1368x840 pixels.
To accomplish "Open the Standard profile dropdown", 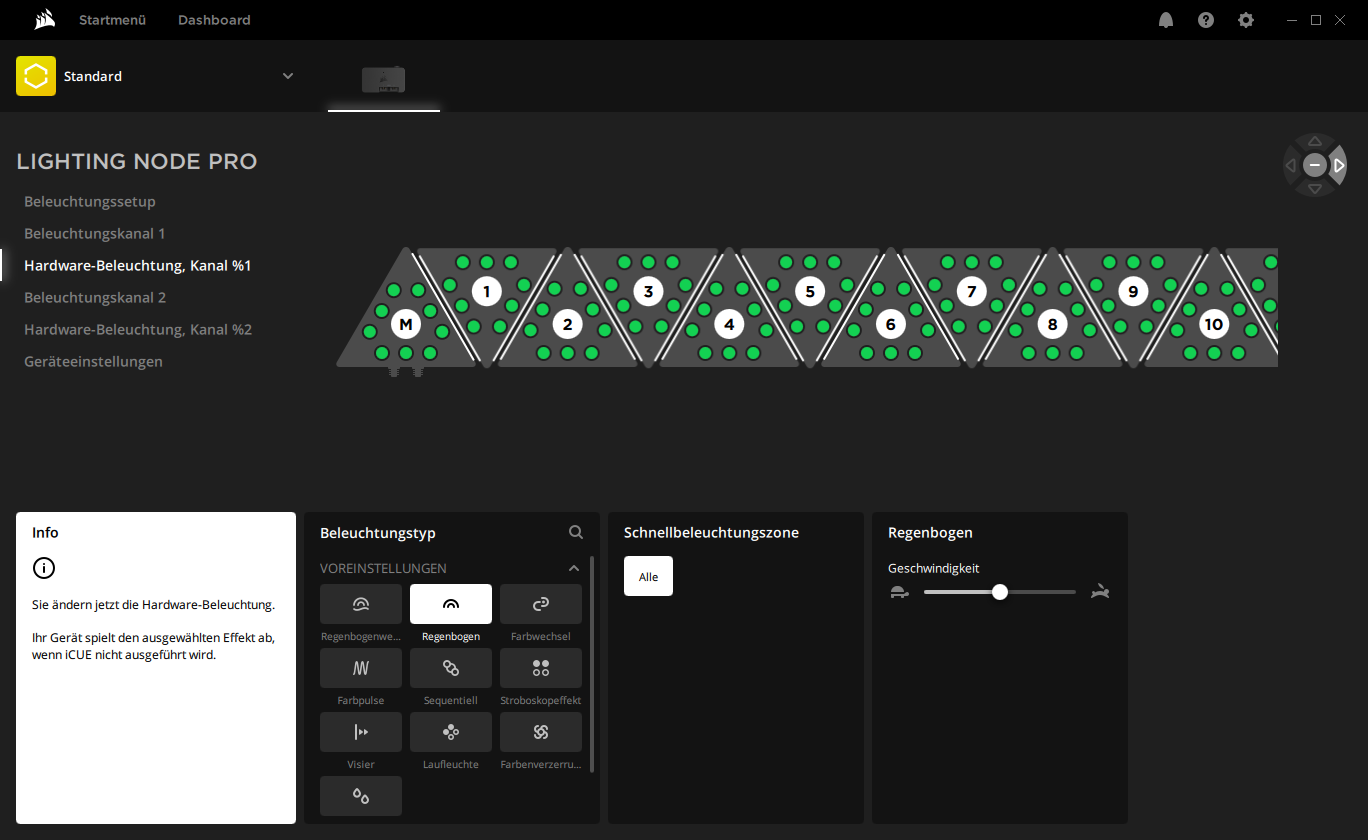I will (x=288, y=76).
